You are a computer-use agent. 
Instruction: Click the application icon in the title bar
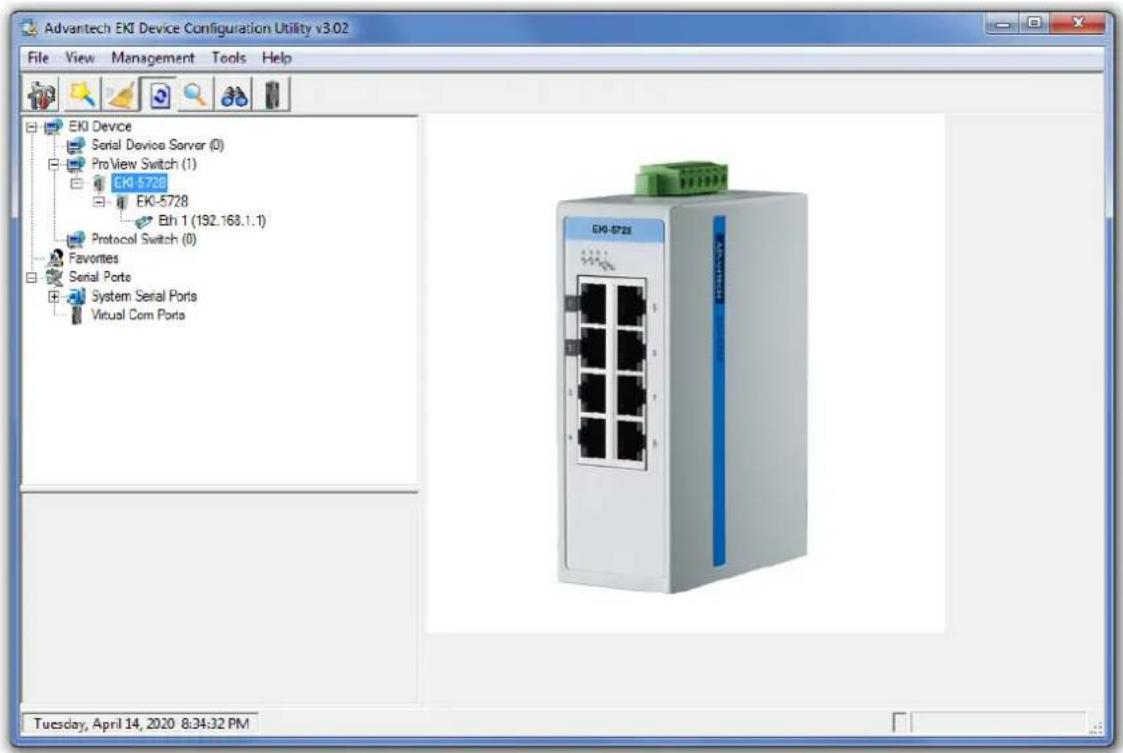(x=29, y=28)
